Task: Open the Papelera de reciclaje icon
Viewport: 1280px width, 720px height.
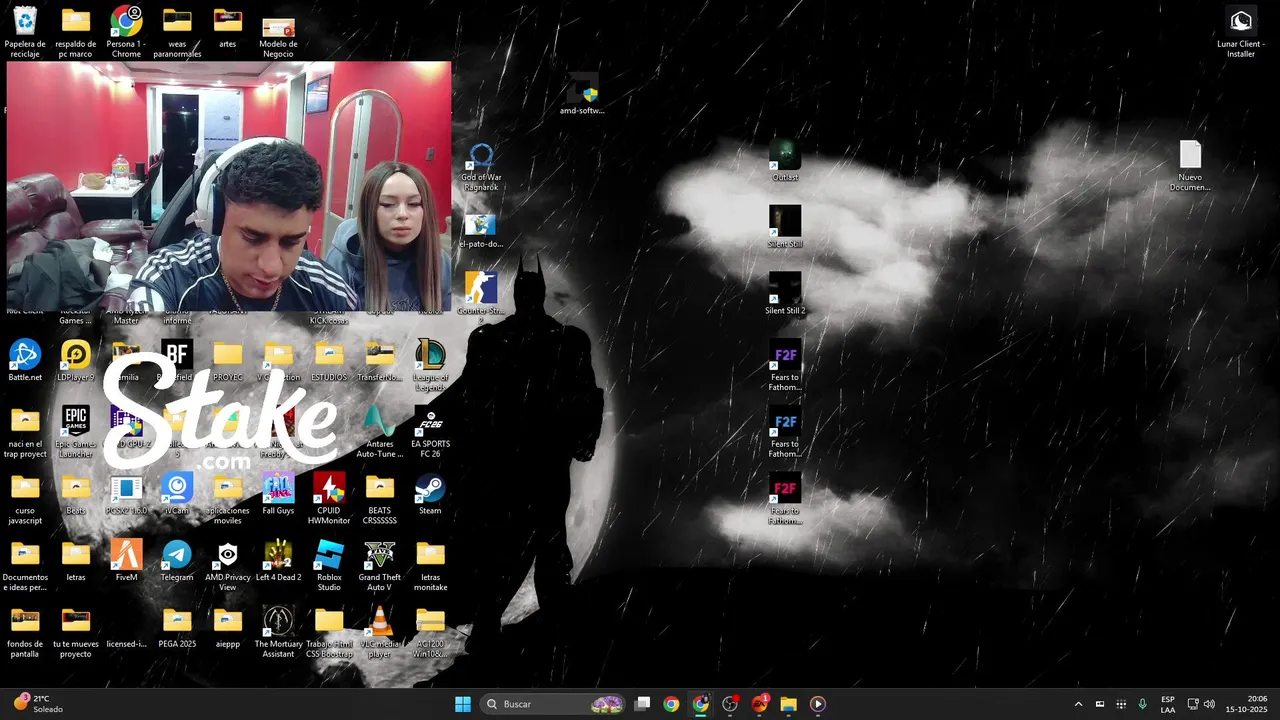Action: 25,32
